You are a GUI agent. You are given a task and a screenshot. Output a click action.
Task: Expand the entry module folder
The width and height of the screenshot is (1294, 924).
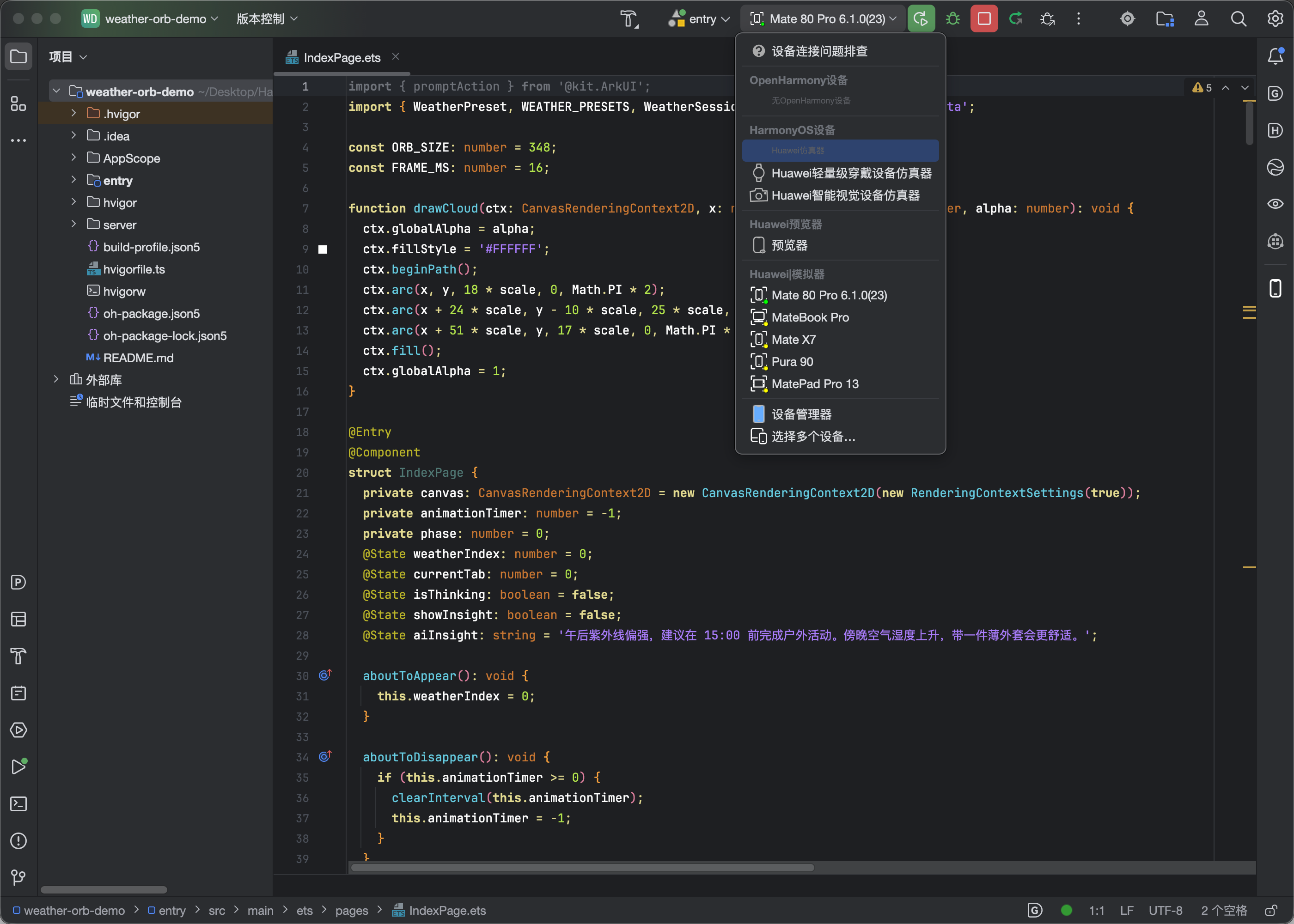coord(73,180)
